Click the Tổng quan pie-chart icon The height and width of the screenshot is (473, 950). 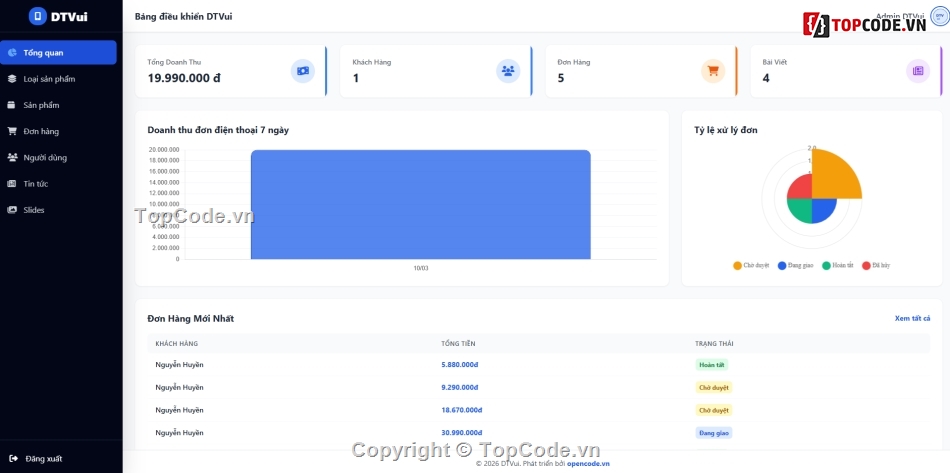click(x=12, y=53)
